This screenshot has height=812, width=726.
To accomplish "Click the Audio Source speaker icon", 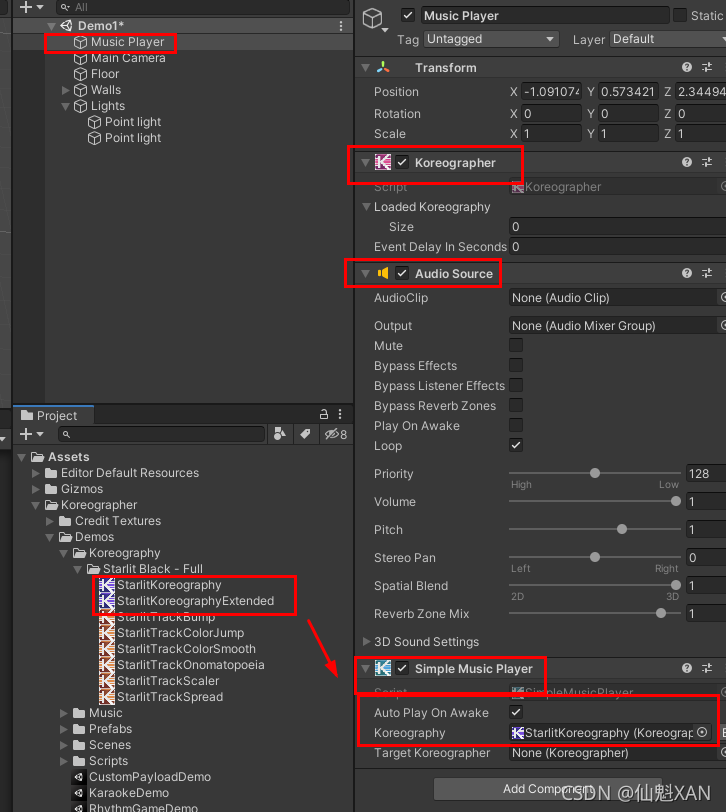I will point(383,273).
